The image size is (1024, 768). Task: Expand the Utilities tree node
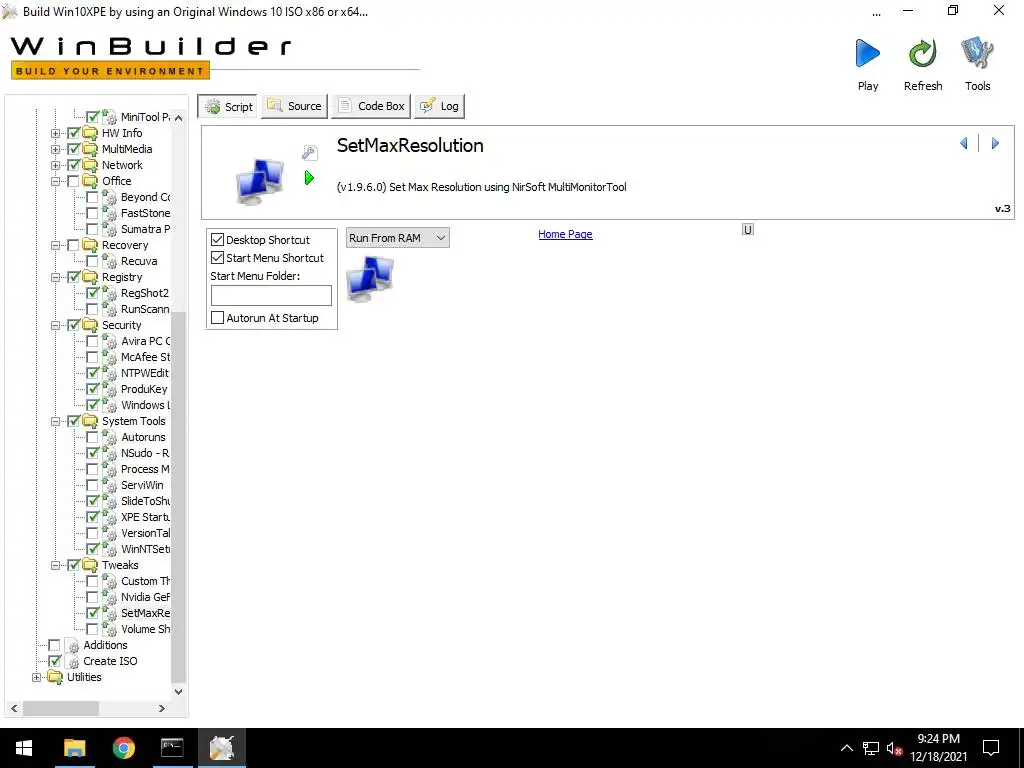(37, 677)
